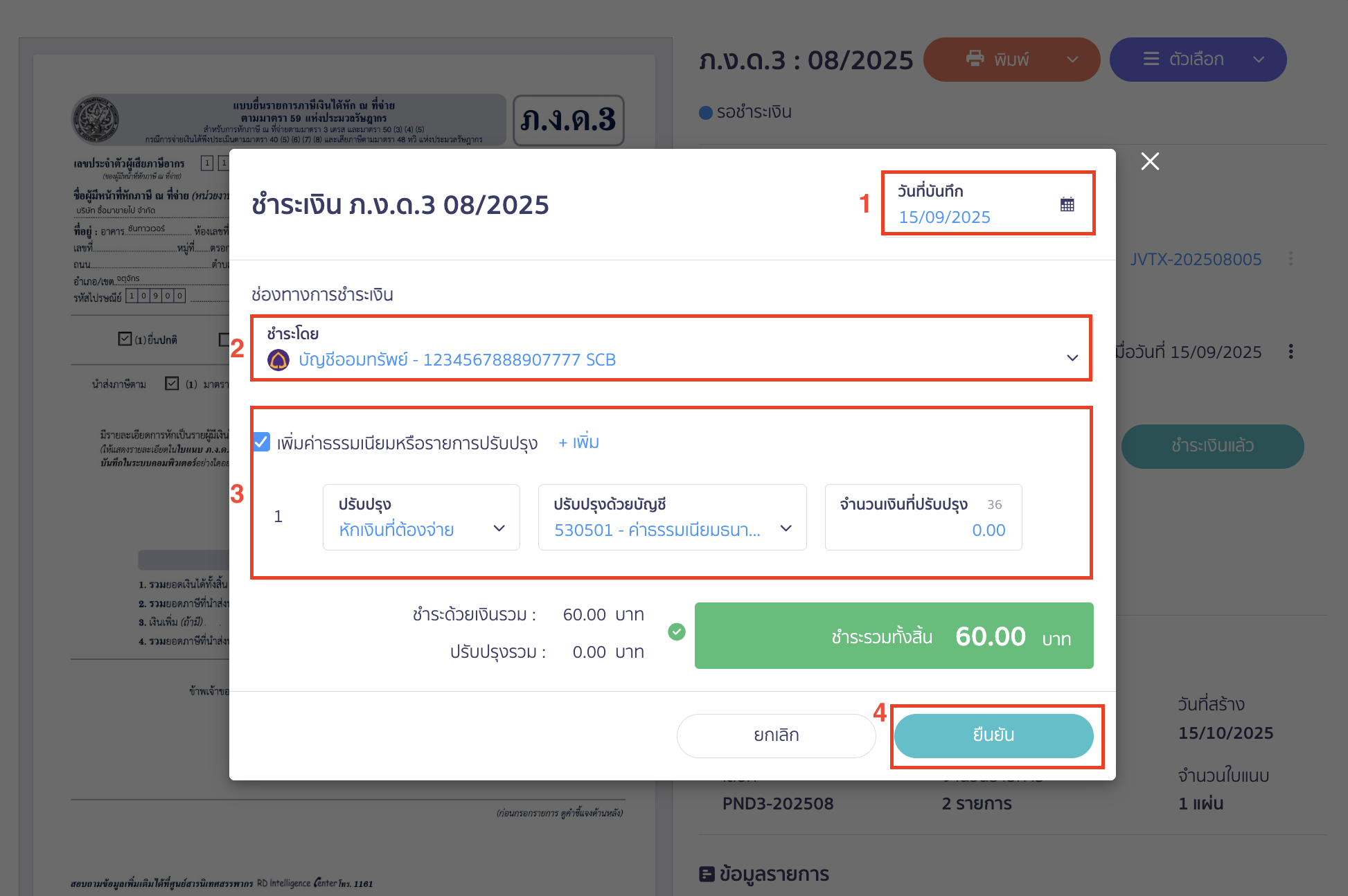Image resolution: width=1348 pixels, height=896 pixels.
Task: Open the ชำระโดย bank account dropdown
Action: click(1072, 358)
